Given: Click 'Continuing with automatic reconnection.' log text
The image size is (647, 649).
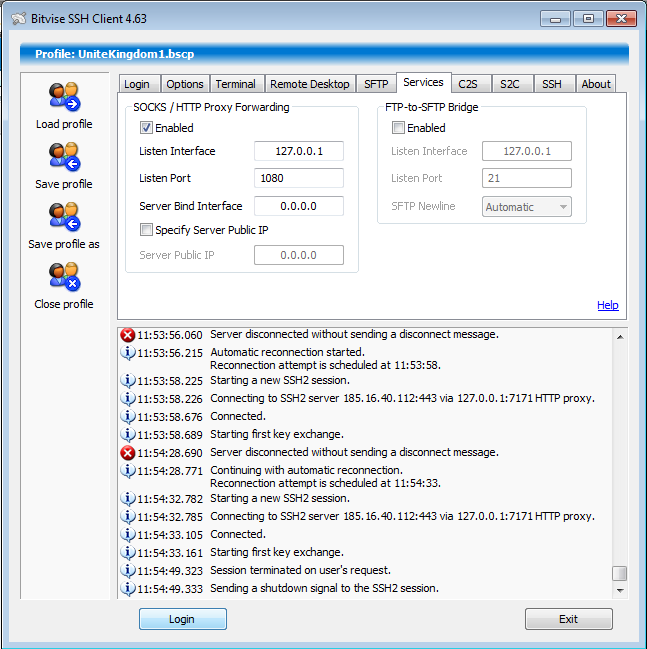Looking at the screenshot, I should click(306, 470).
